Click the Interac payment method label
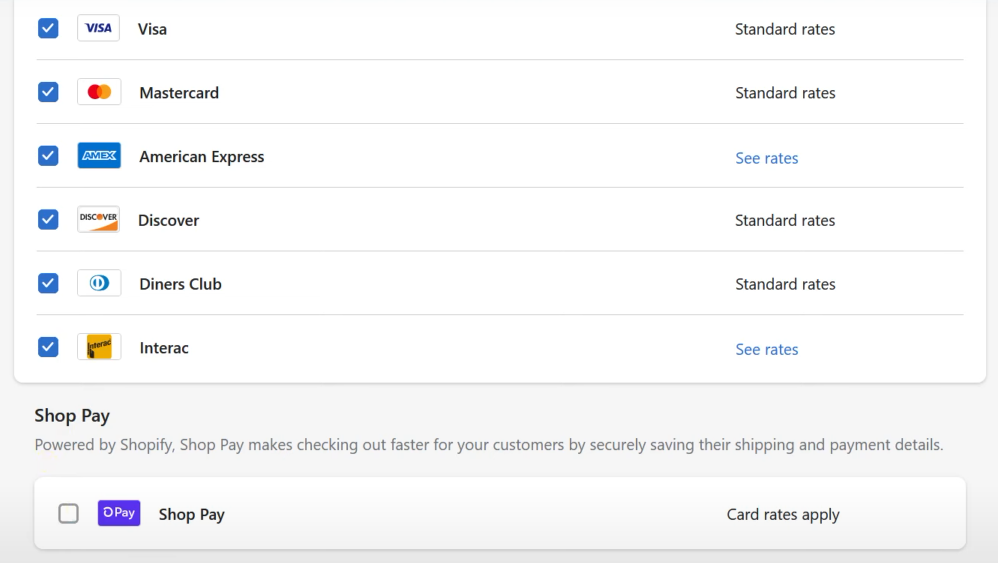 pos(164,348)
